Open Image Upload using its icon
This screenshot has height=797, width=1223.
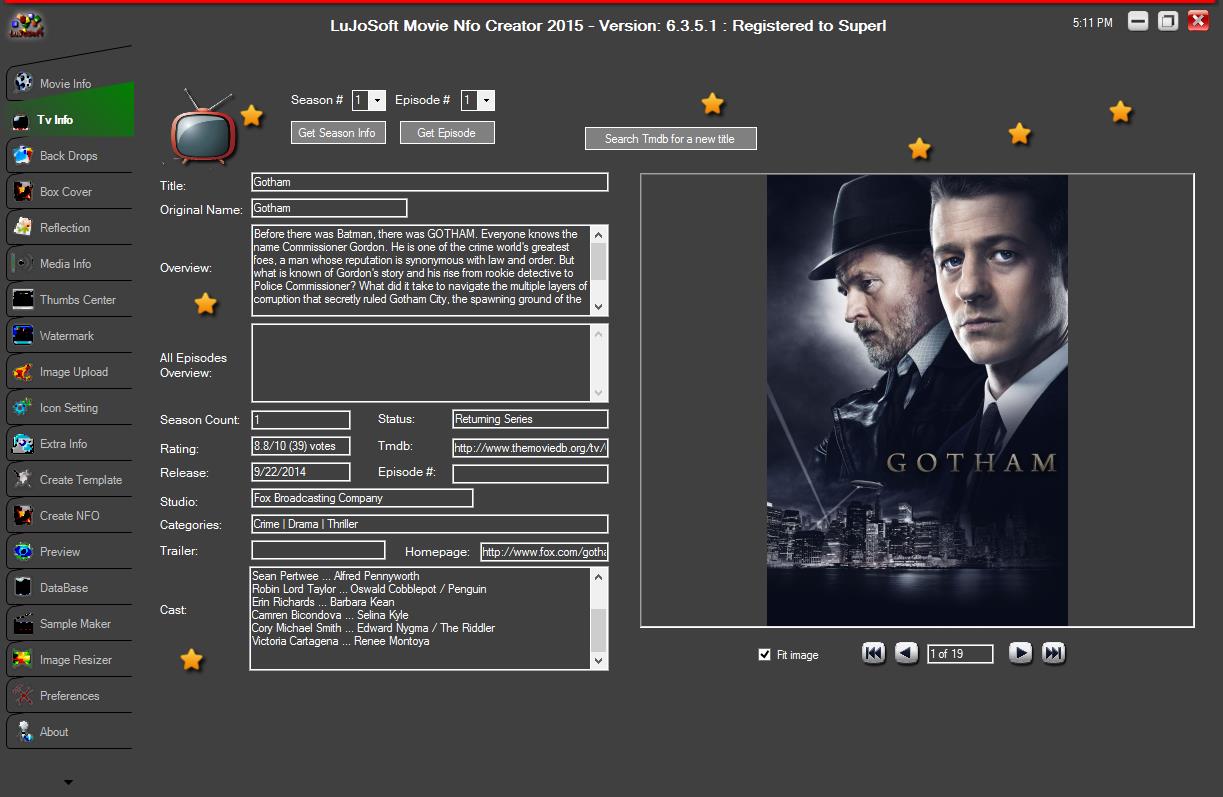coord(22,371)
